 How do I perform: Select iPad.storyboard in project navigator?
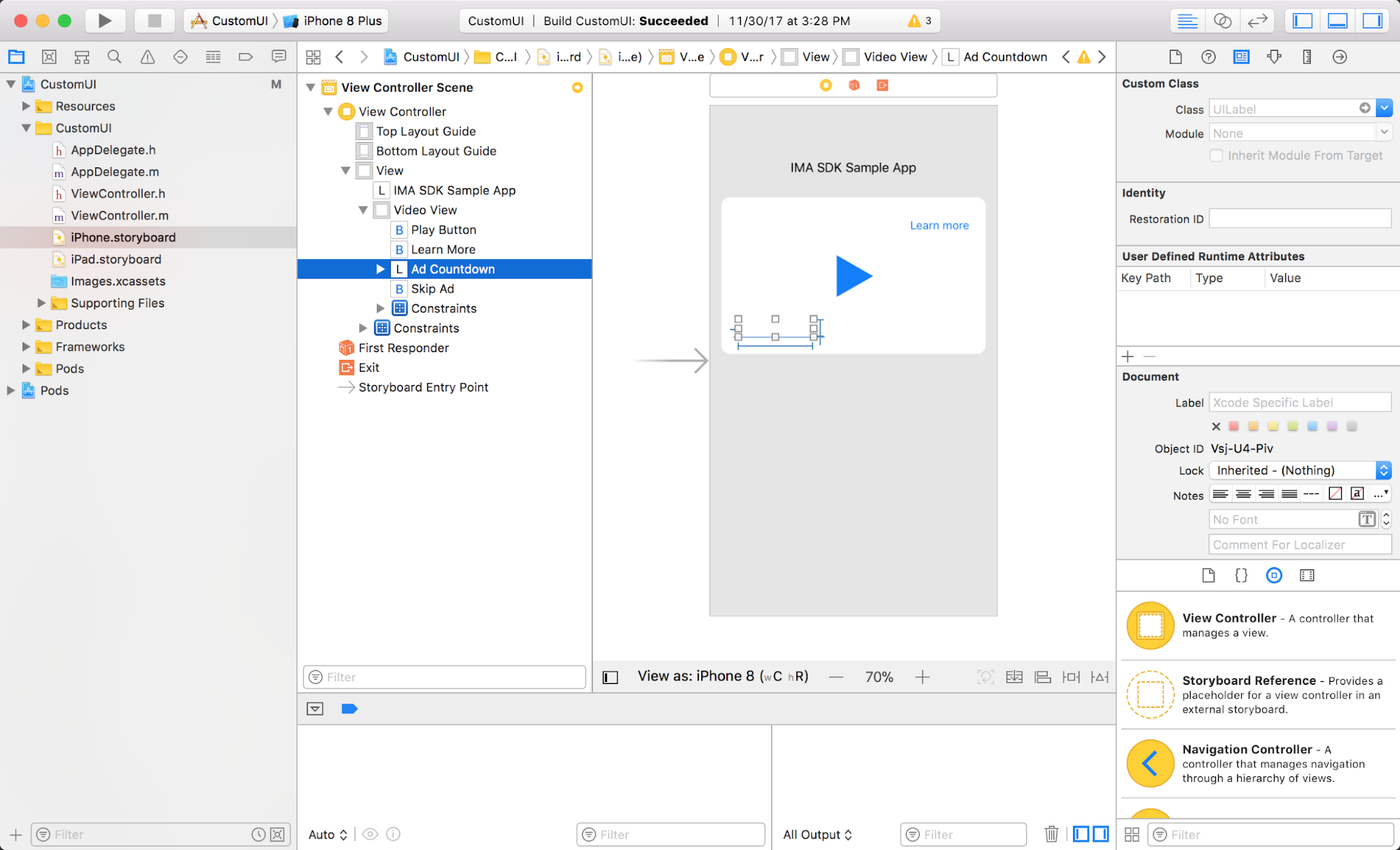[116, 259]
